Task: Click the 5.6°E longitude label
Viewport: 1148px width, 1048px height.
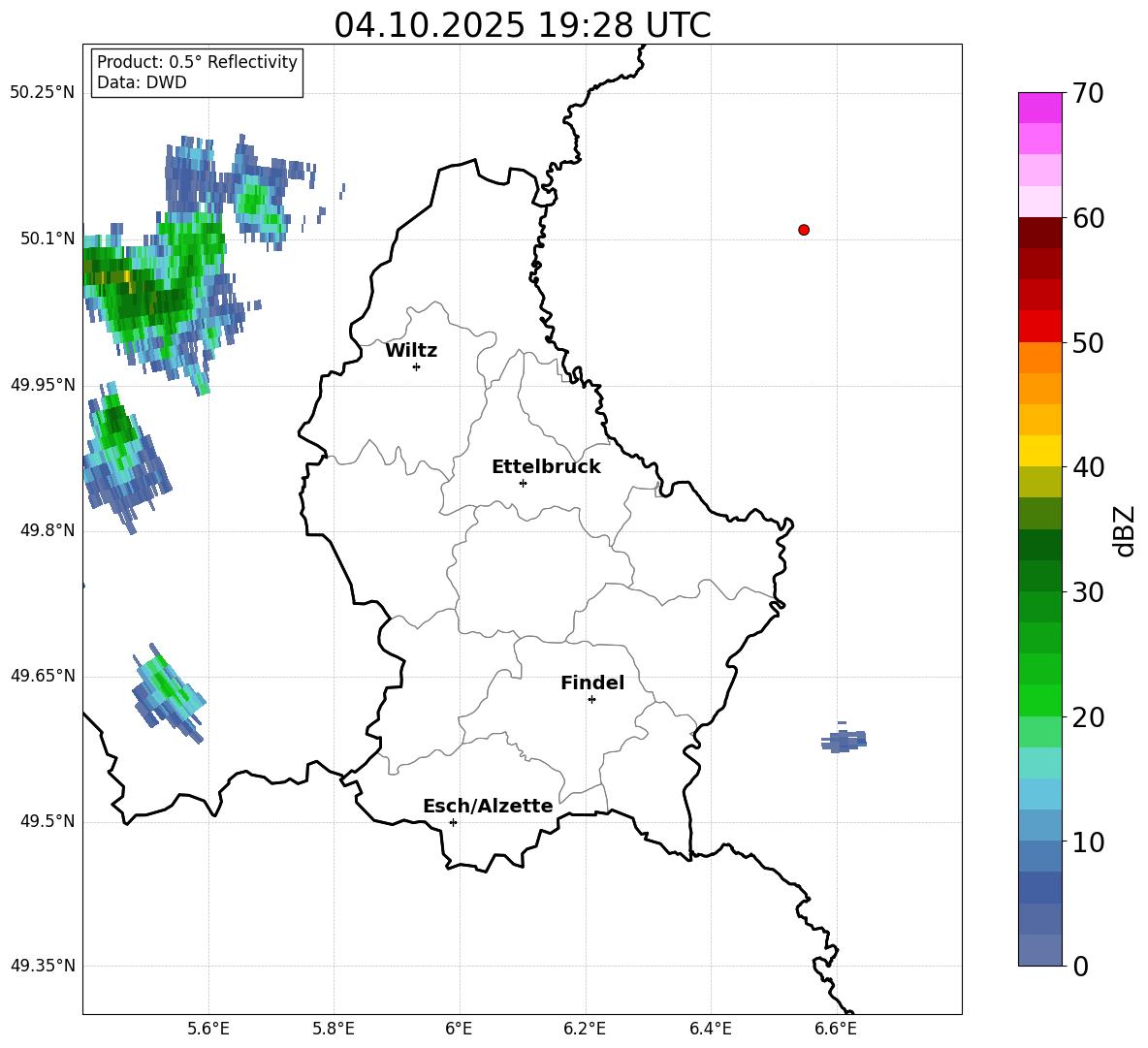Action: (x=208, y=1029)
